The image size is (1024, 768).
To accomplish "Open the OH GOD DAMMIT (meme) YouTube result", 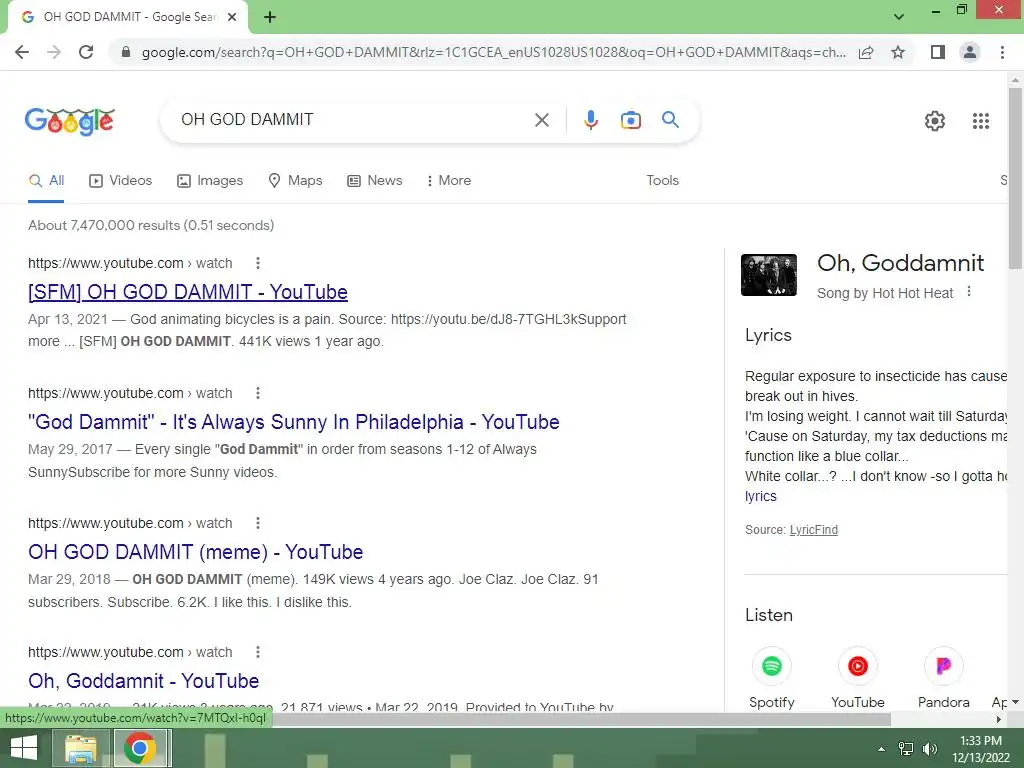I will coord(195,552).
